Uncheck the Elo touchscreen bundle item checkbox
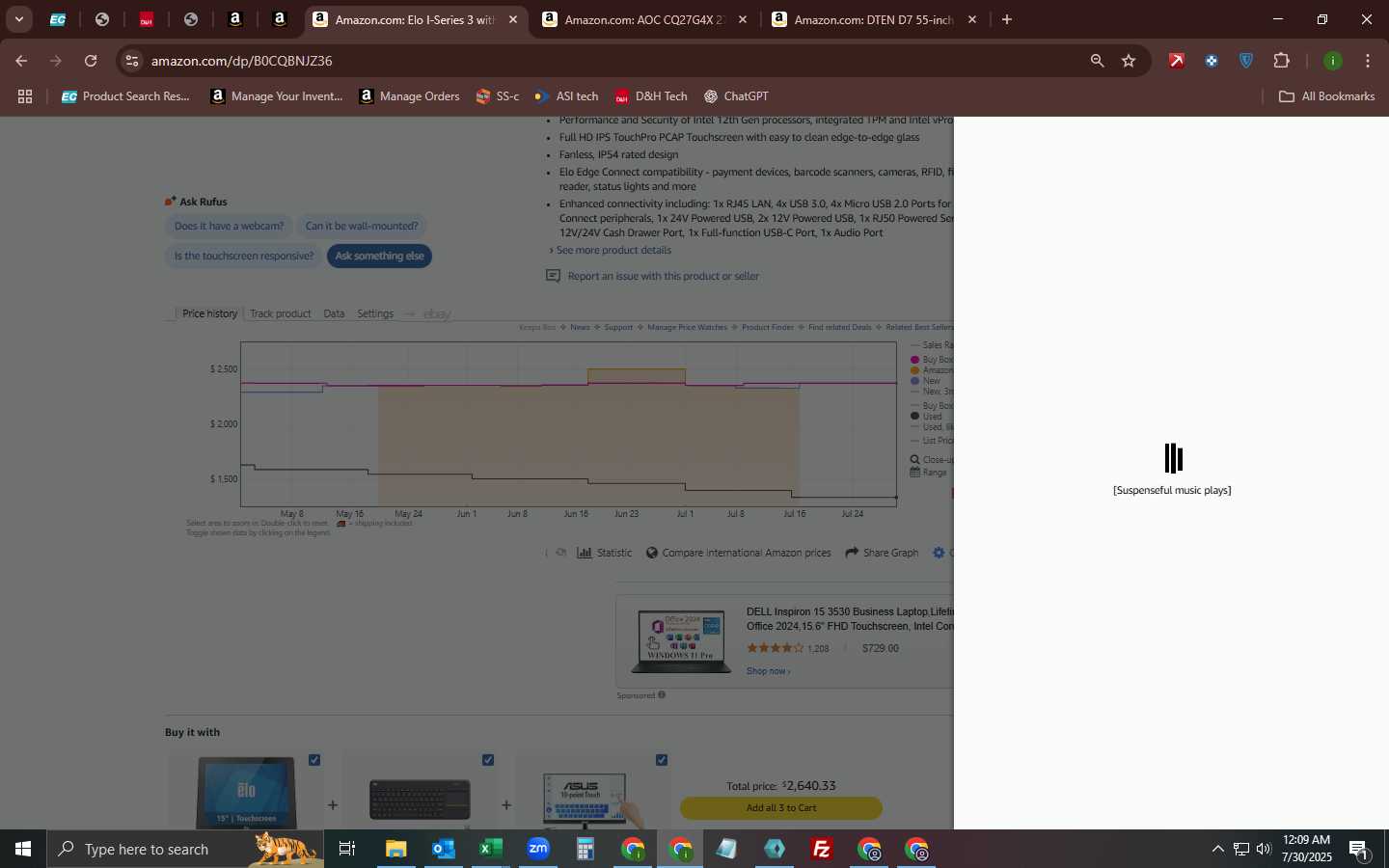The height and width of the screenshot is (868, 1389). pyautogui.click(x=314, y=760)
